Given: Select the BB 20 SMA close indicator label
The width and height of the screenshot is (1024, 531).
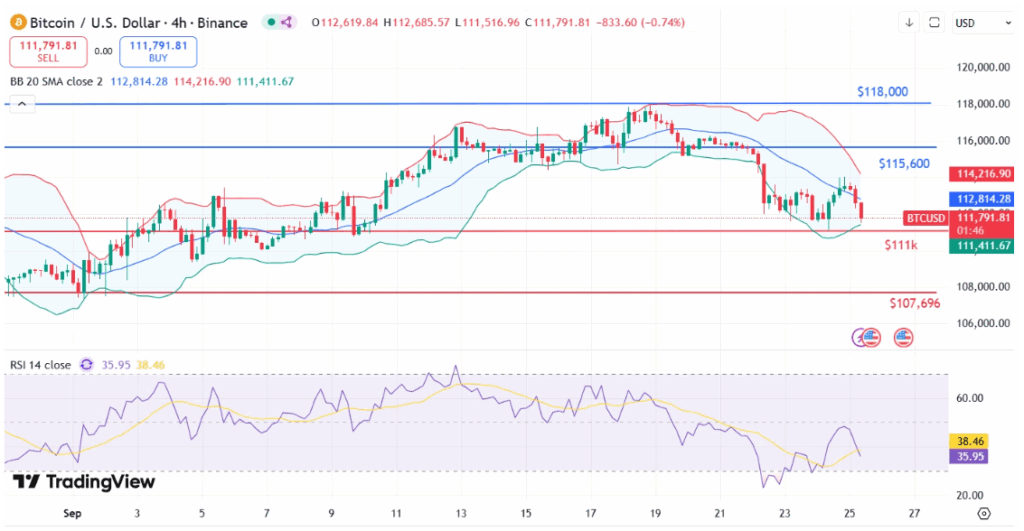Looking at the screenshot, I should 56,82.
